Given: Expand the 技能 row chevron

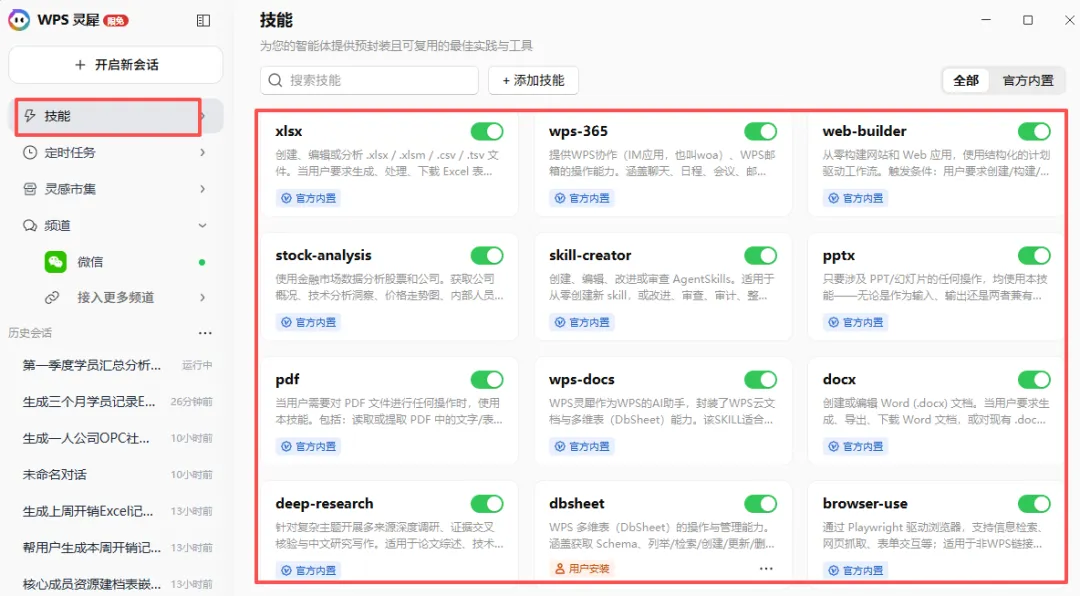Looking at the screenshot, I should coord(203,116).
